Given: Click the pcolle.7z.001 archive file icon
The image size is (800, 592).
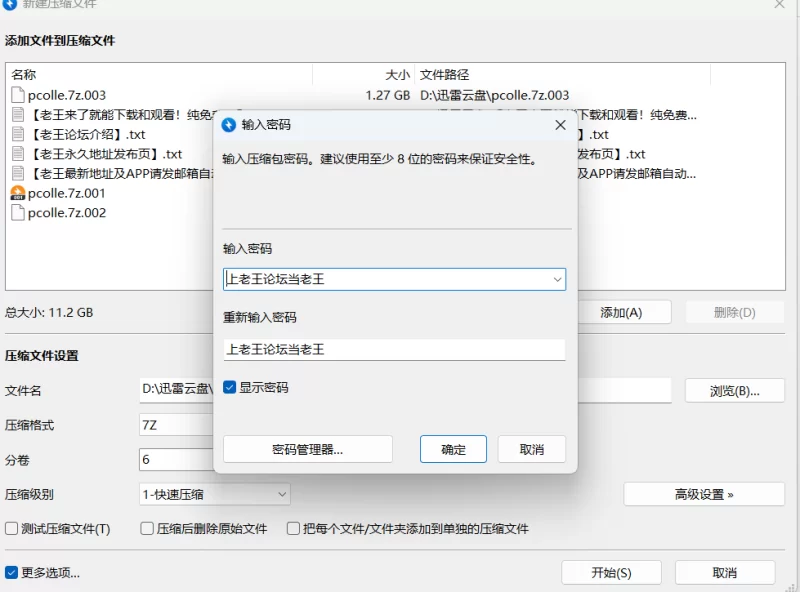Looking at the screenshot, I should [x=18, y=193].
